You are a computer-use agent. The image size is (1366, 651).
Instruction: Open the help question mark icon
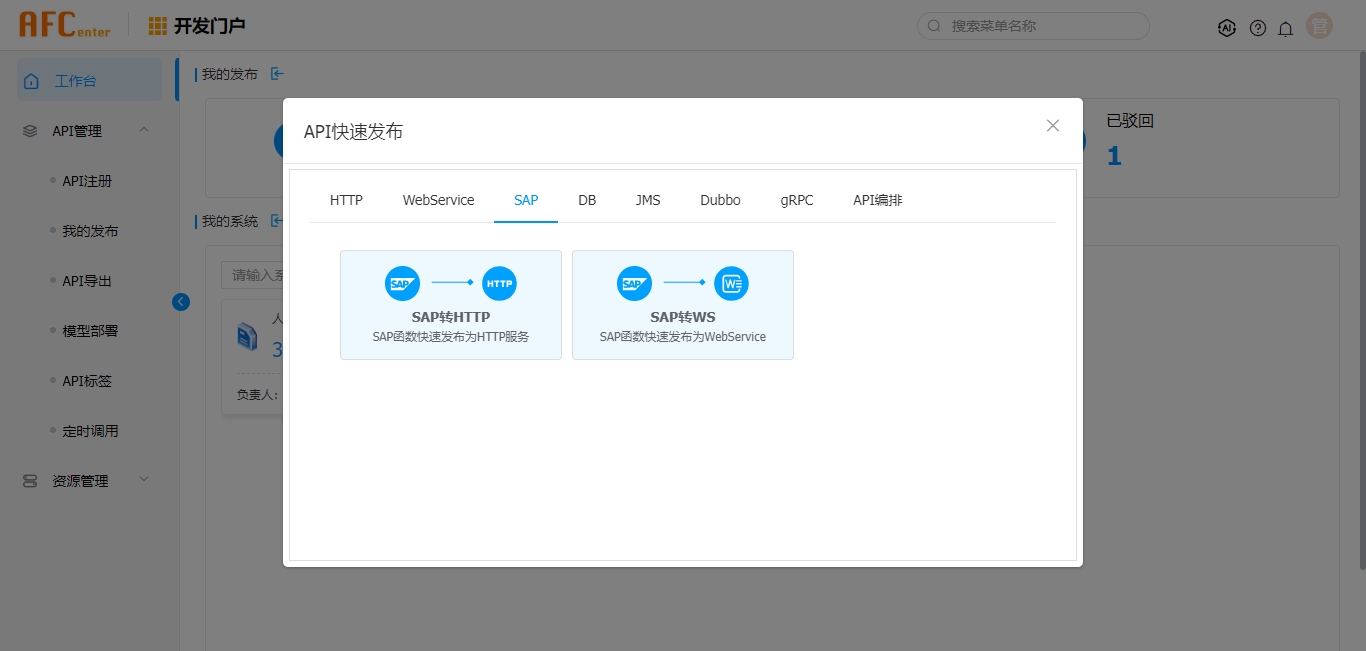(x=1258, y=28)
